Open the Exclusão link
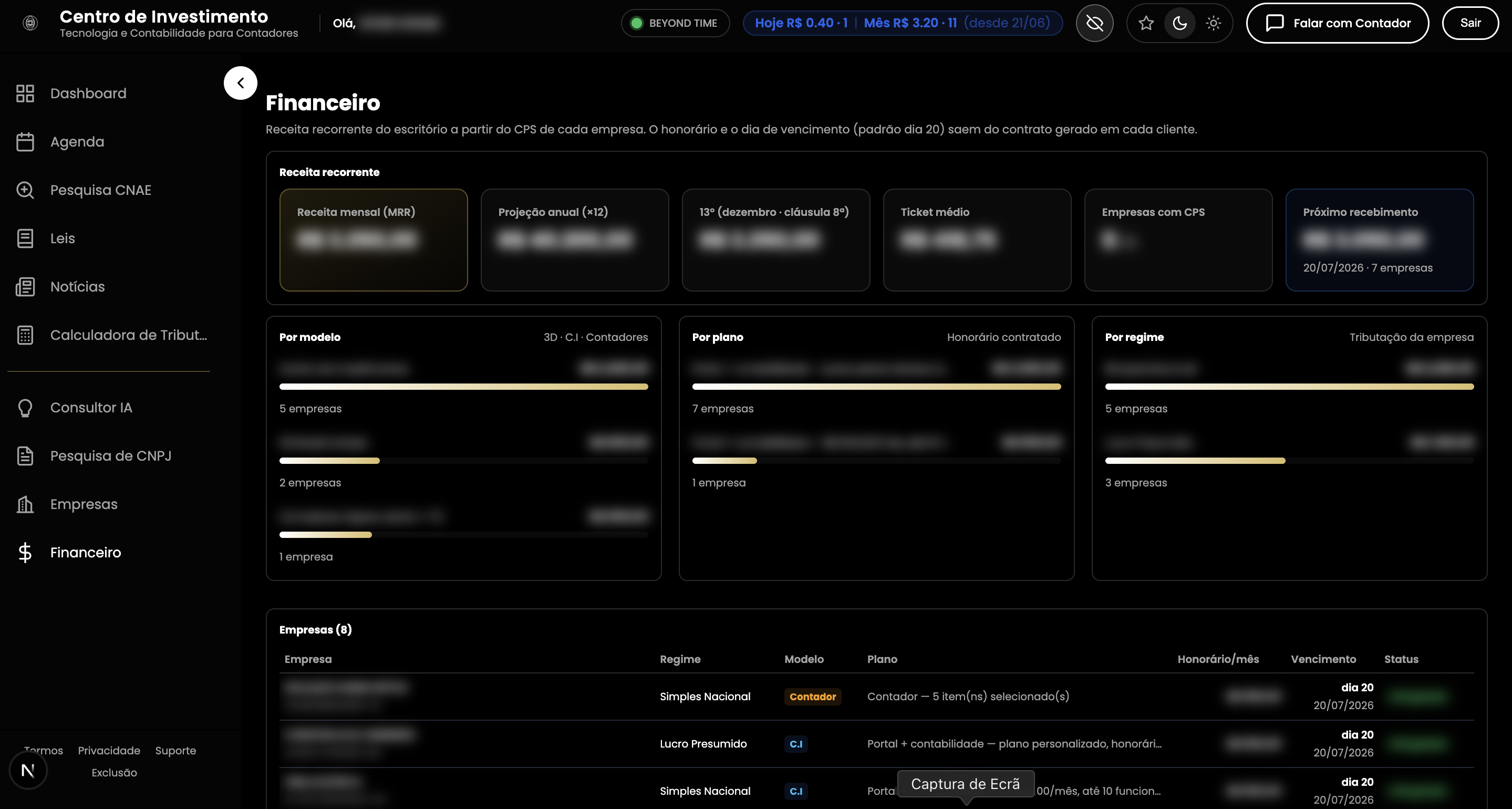This screenshot has width=1512, height=809. 114,773
